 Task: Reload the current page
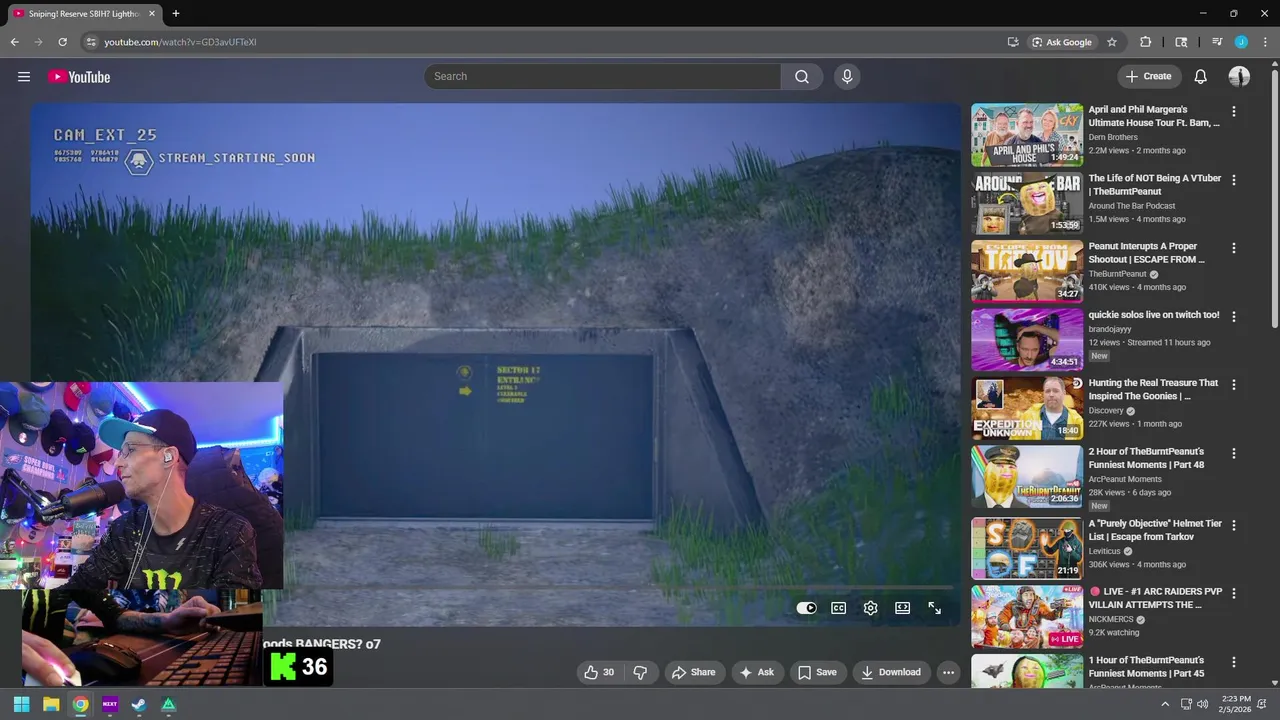(62, 42)
